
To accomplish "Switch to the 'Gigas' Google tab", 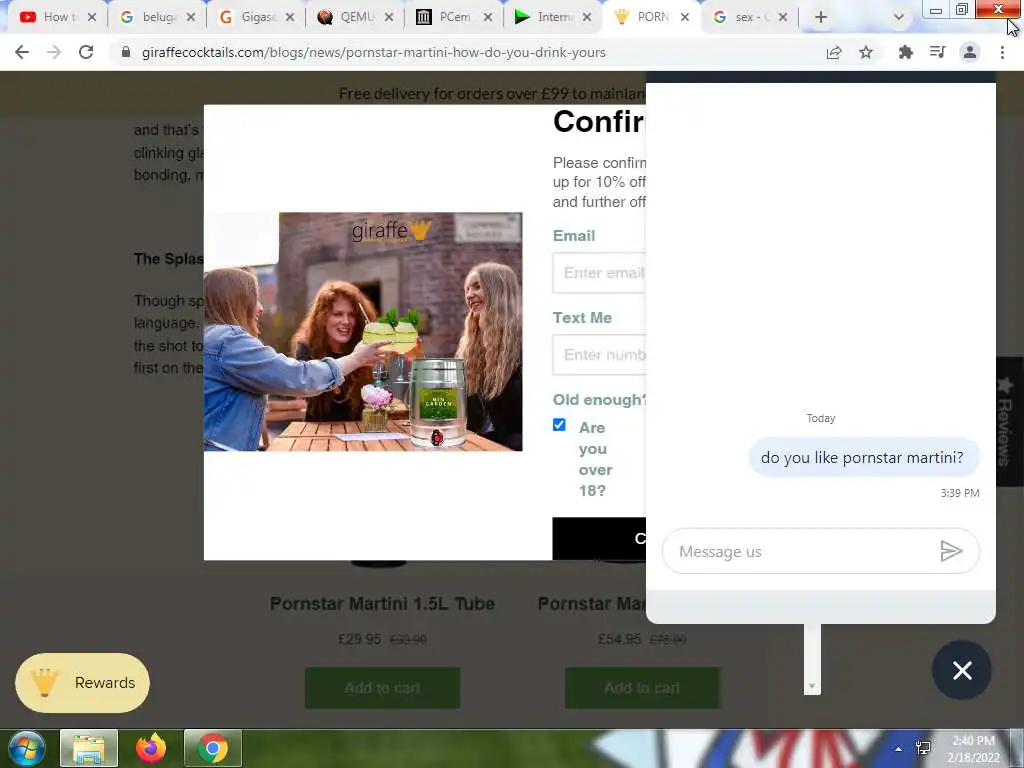I will click(x=248, y=18).
